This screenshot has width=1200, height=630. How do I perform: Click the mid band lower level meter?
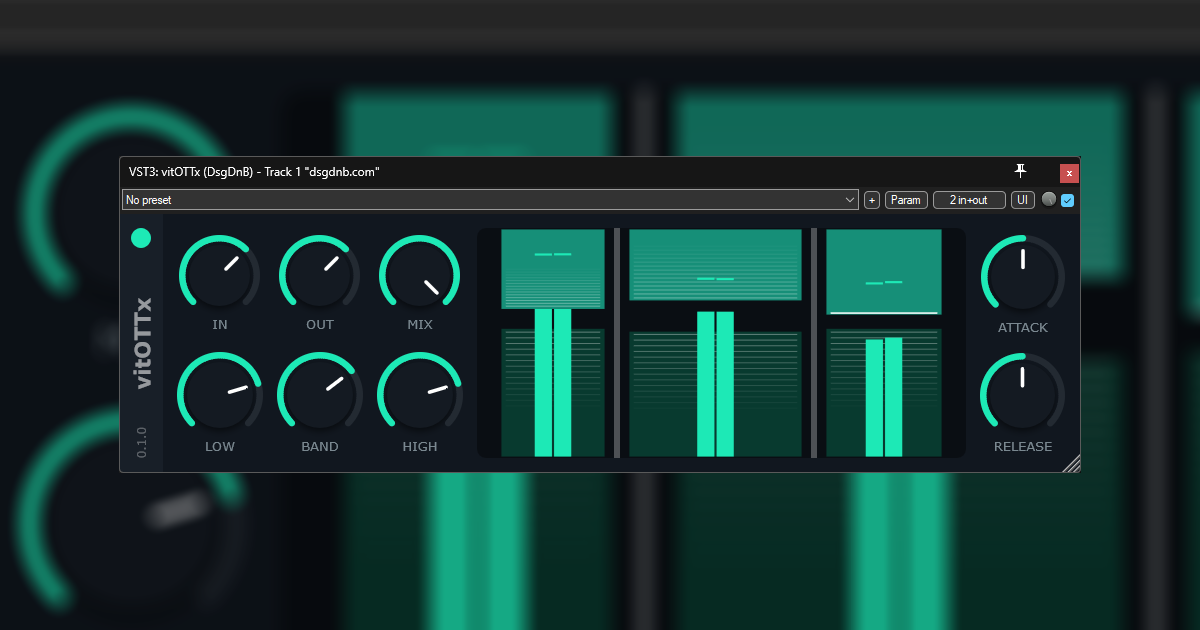pyautogui.click(x=715, y=395)
